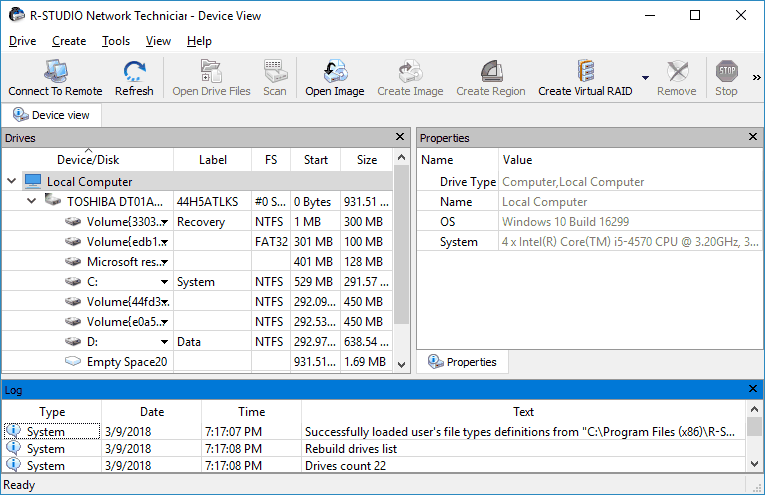Click the Empty Space20 disk icon
765x495 pixels.
click(x=73, y=361)
